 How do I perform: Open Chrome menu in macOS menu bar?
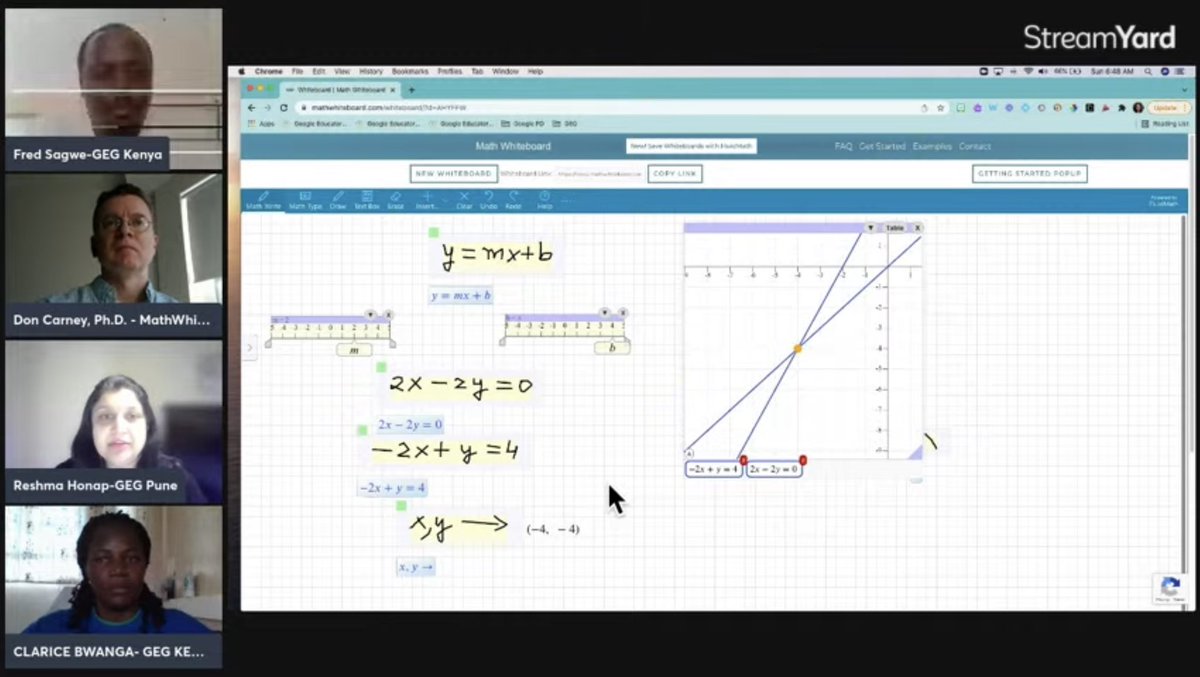click(x=269, y=72)
